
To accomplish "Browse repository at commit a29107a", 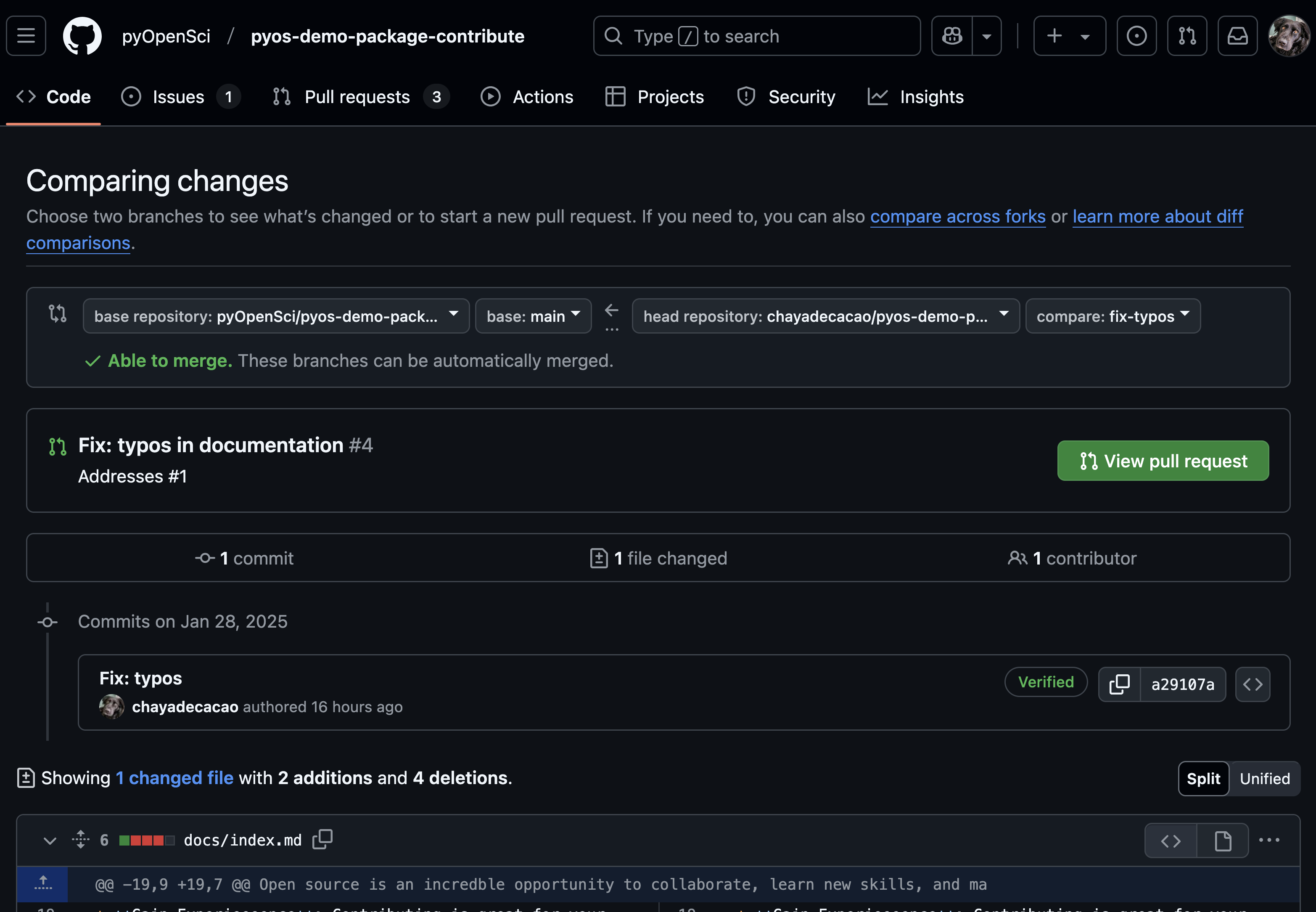I will [1253, 684].
